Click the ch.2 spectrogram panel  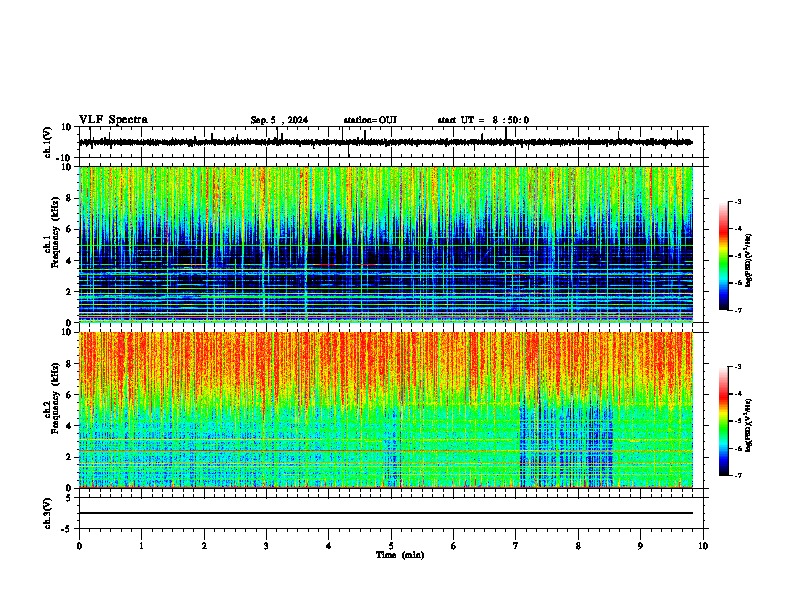386,410
